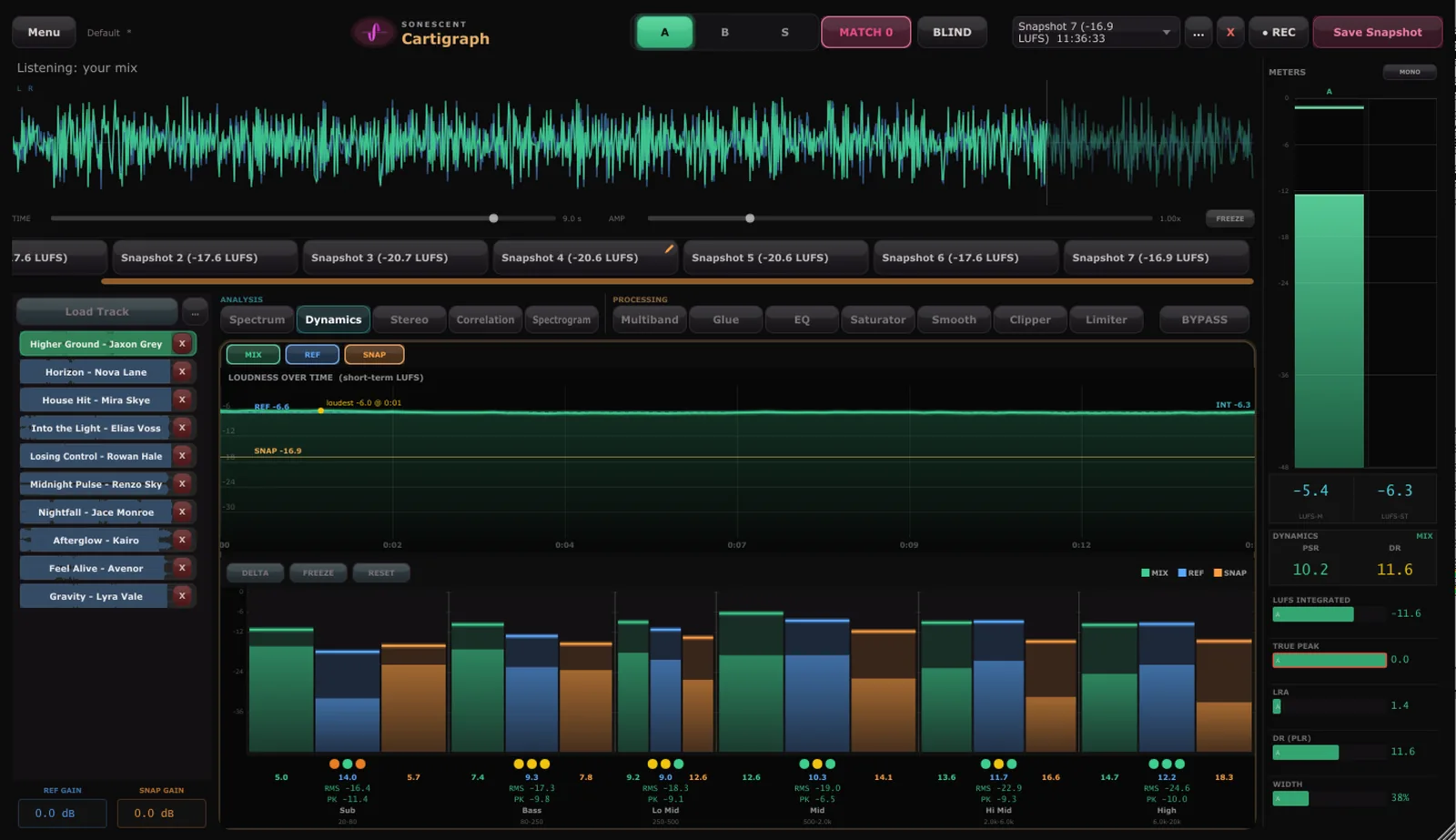Click the Cartigraph logo icon

pyautogui.click(x=372, y=32)
